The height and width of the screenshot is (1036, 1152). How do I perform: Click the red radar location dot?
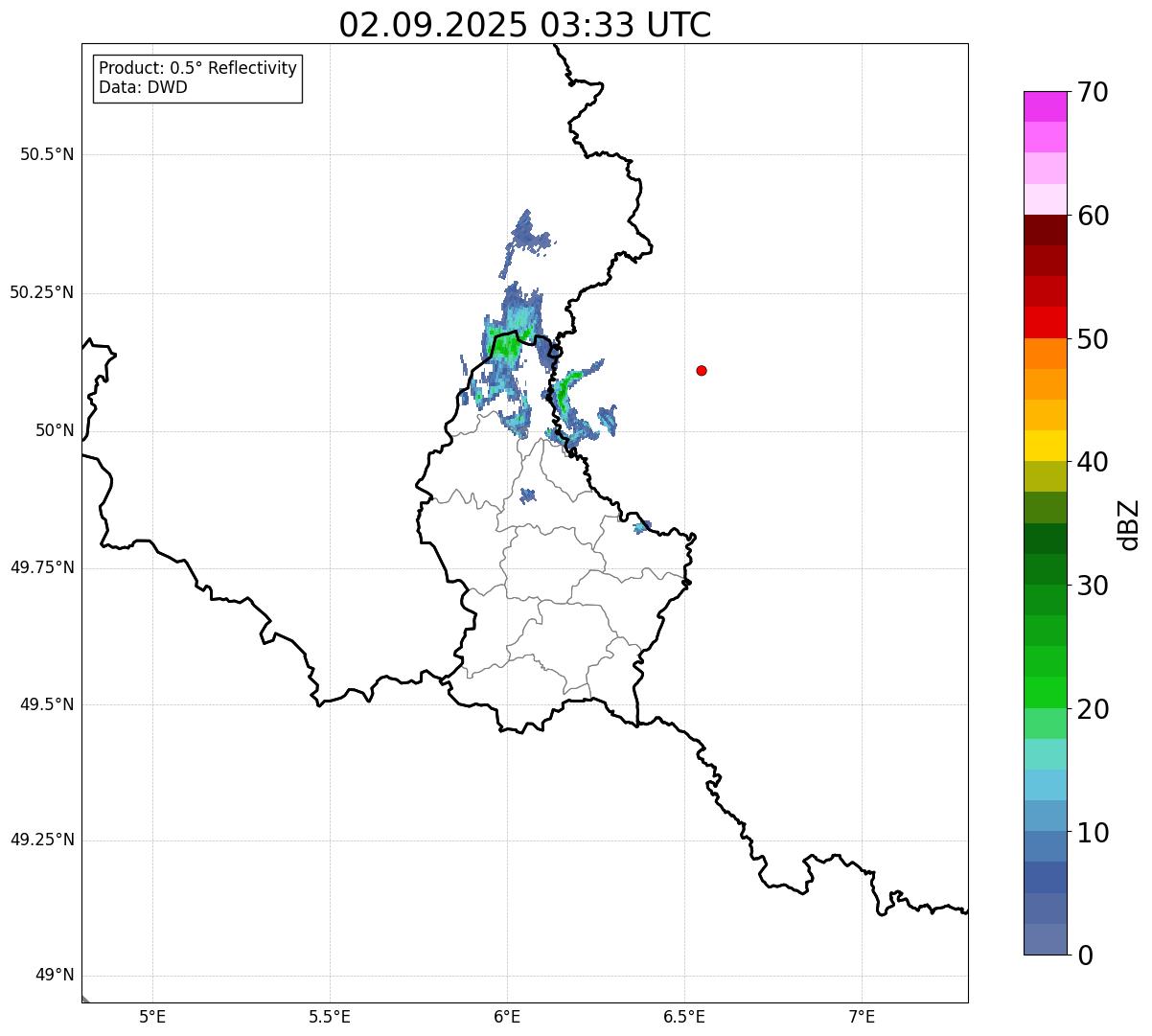coord(702,370)
